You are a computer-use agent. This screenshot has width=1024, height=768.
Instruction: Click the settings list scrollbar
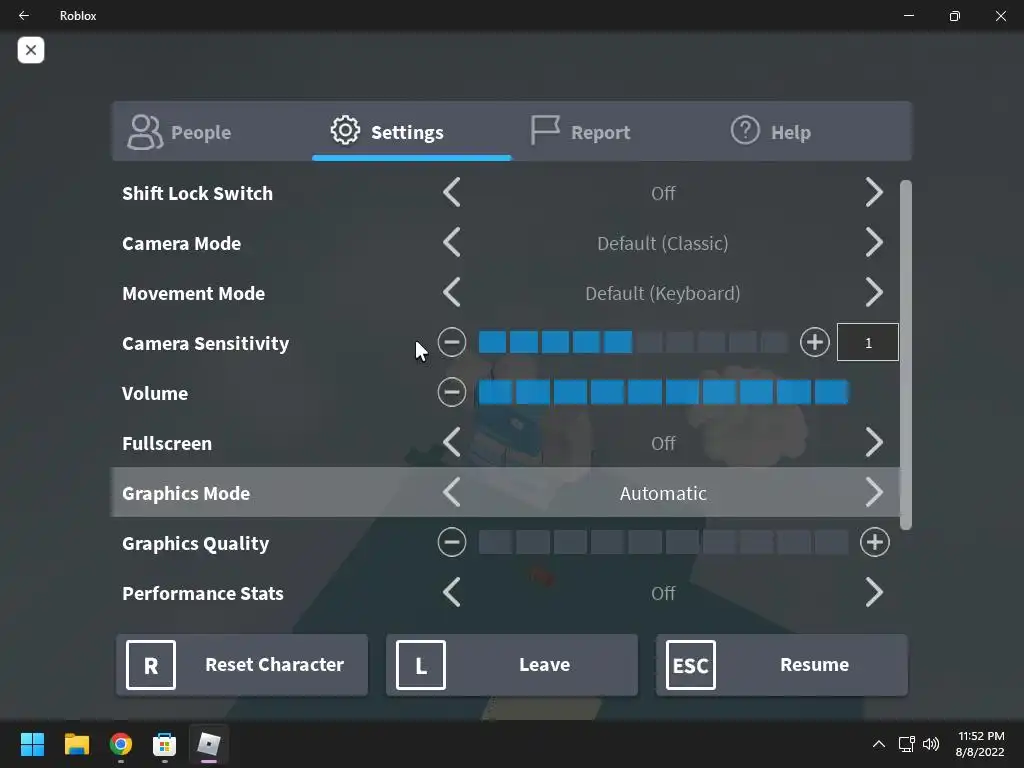906,355
